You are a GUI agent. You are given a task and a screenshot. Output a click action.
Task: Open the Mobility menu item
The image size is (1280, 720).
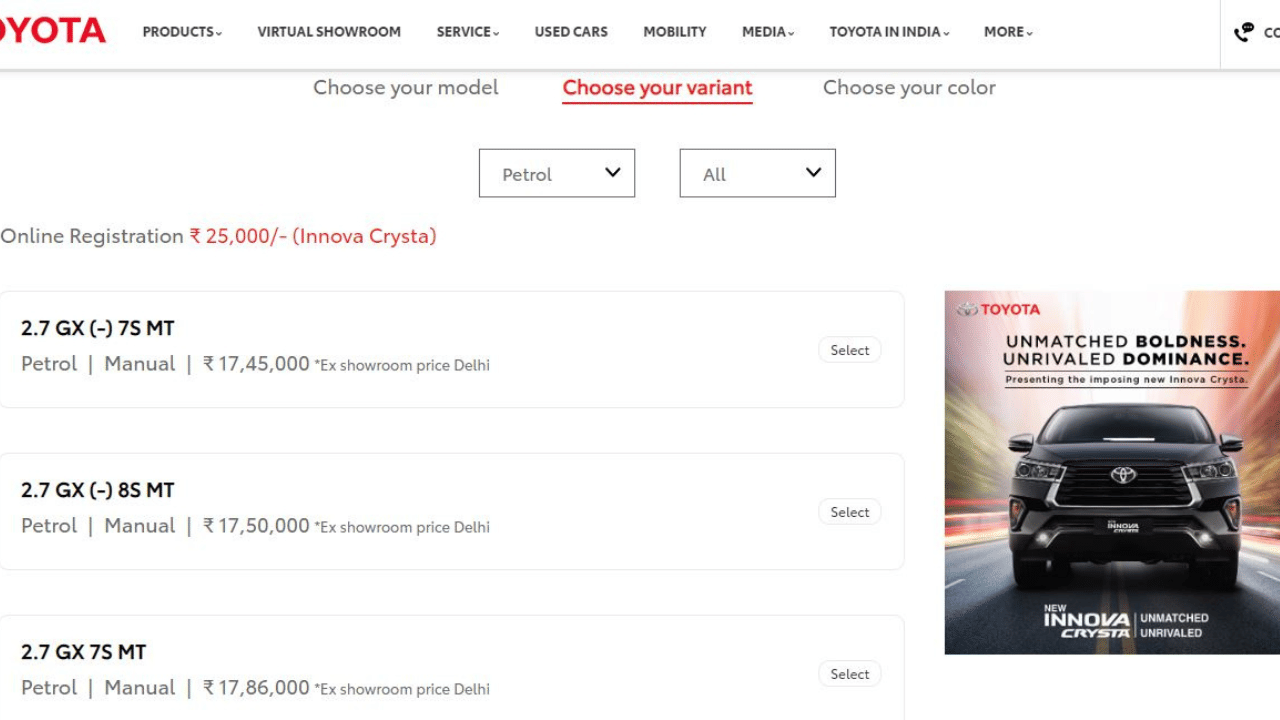pos(675,32)
